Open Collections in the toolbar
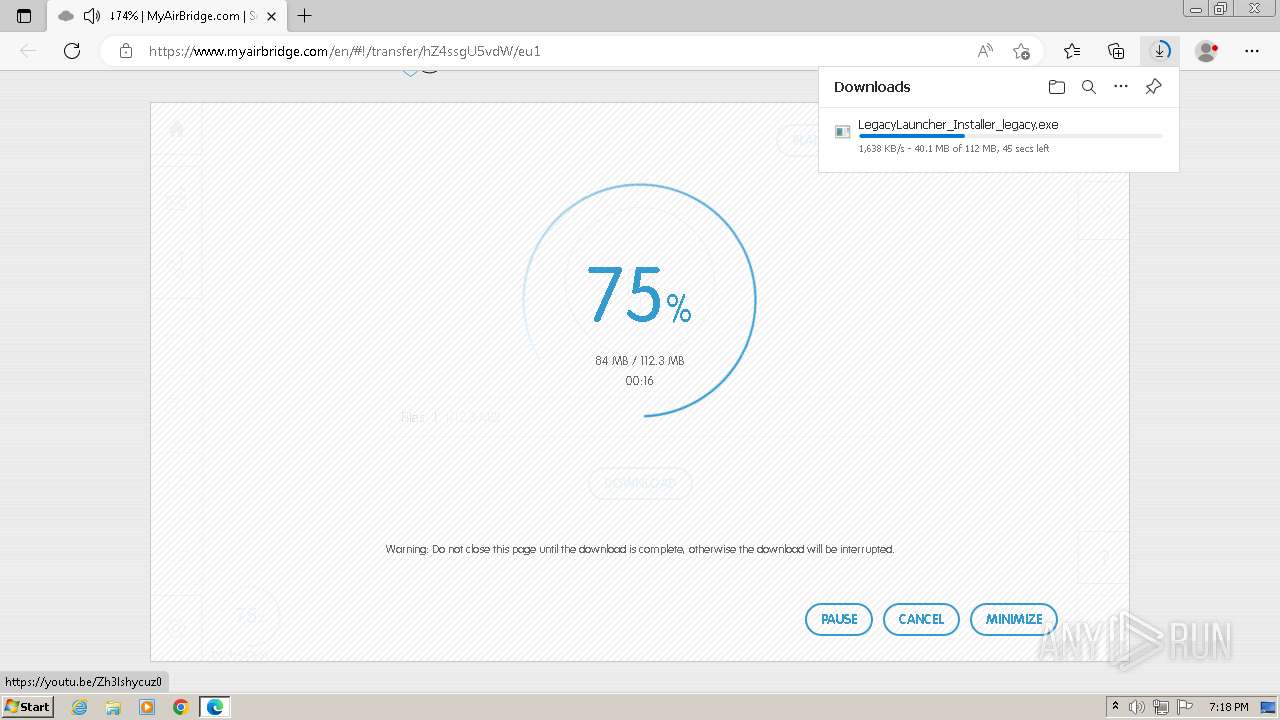1280x720 pixels. [x=1116, y=51]
